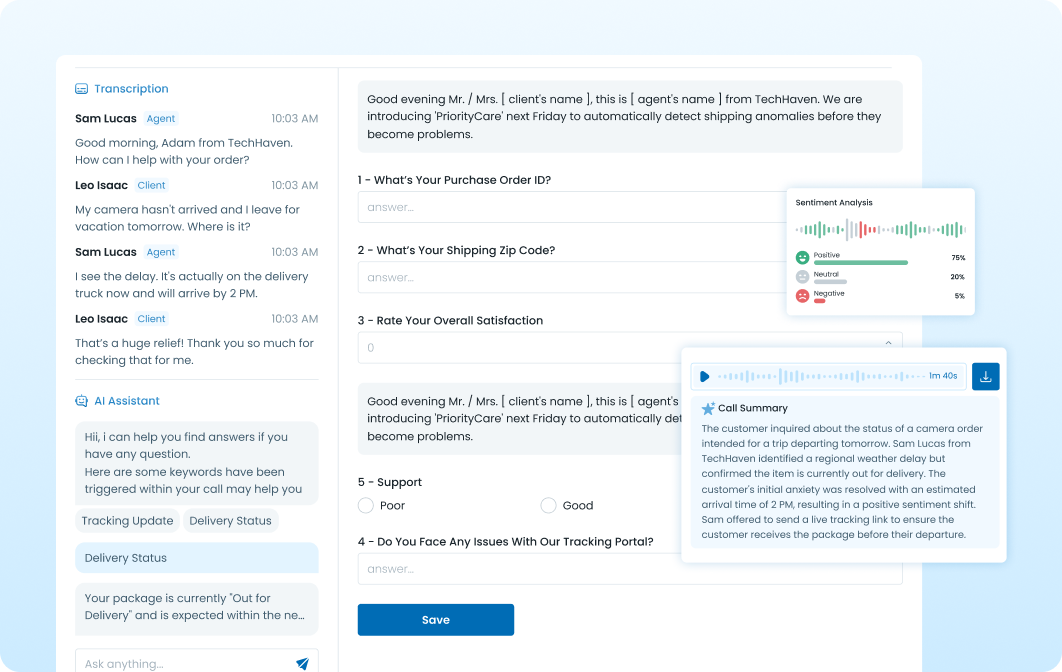
Task: Click the Tracking Portal issues answer field
Action: click(630, 569)
